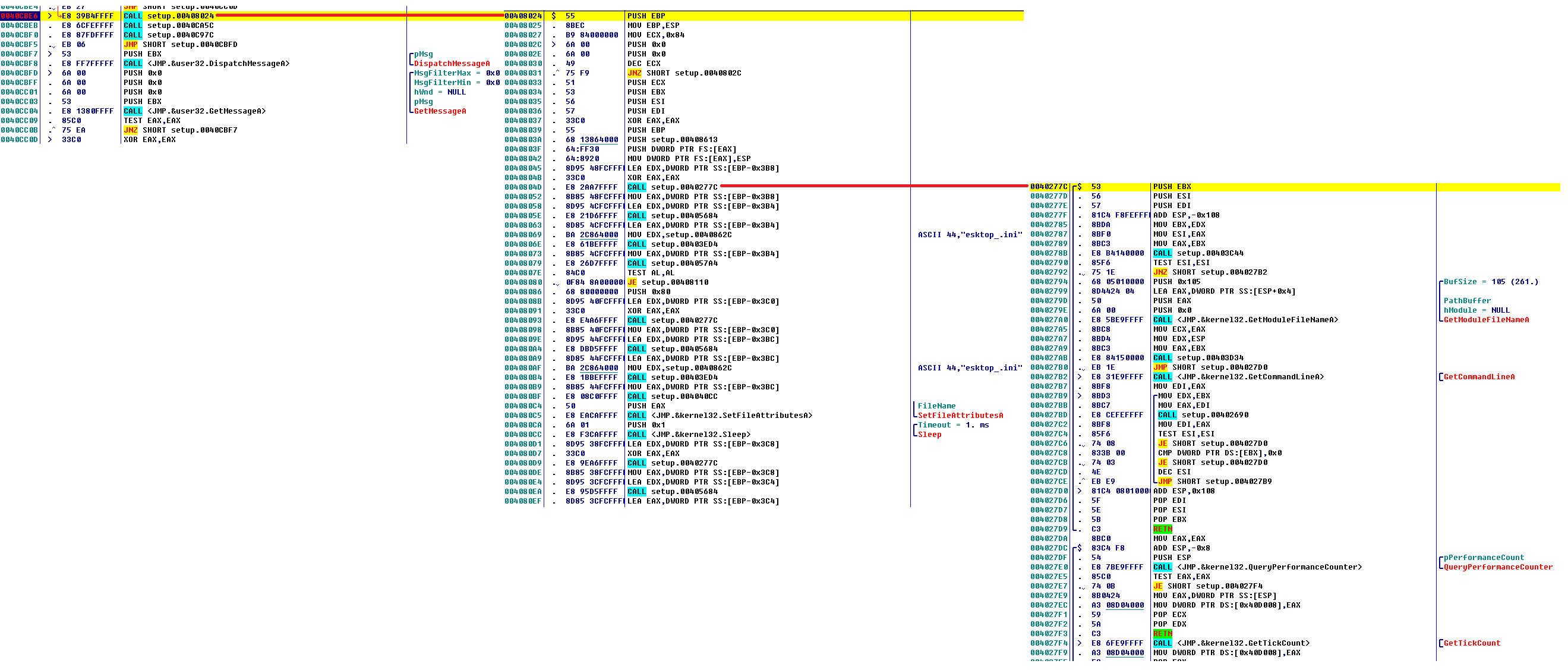Click the red DispatchMessageA comment
The width and height of the screenshot is (1568, 670).
pos(452,64)
